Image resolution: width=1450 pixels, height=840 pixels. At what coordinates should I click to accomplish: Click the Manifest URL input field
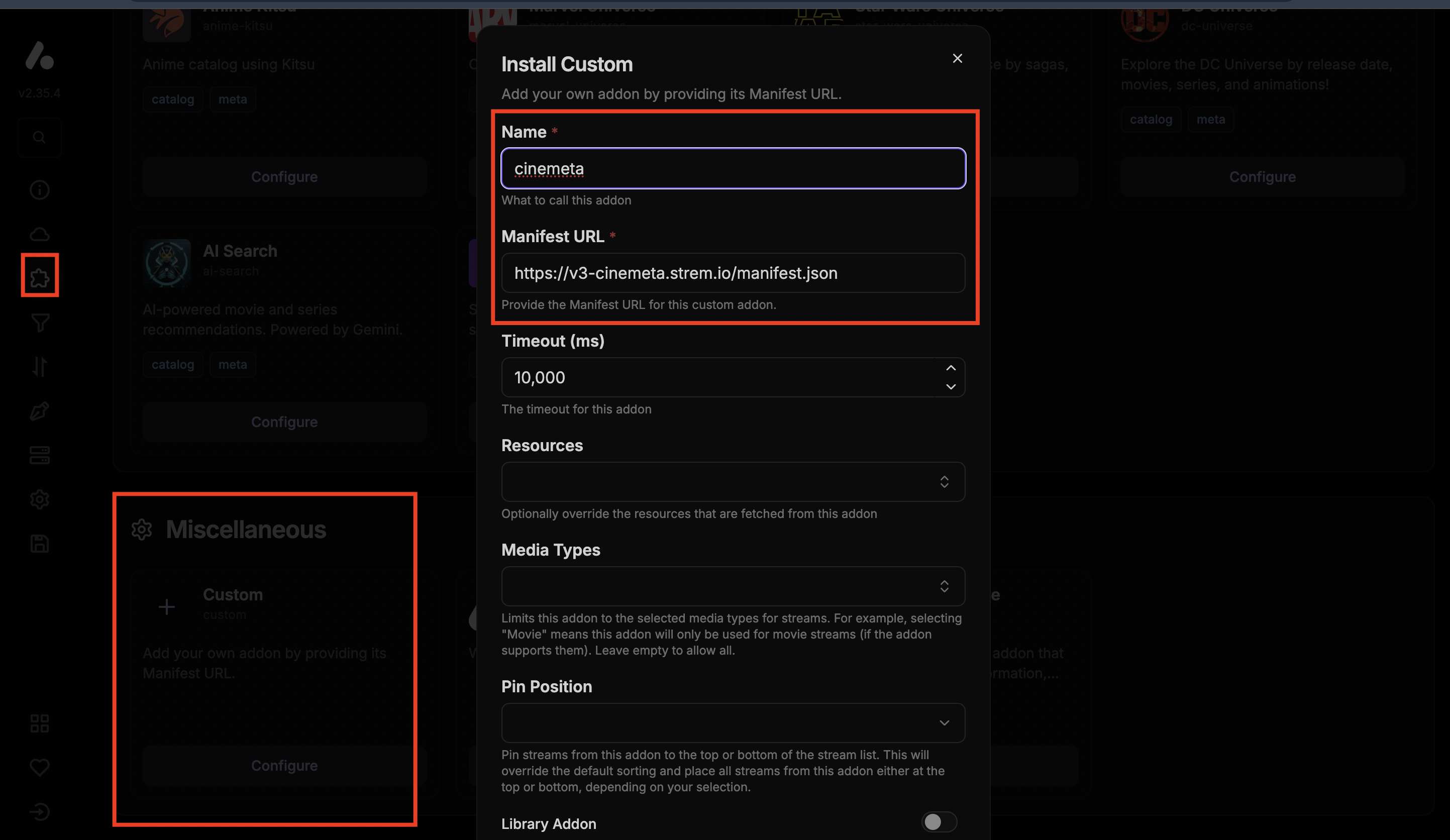coord(733,273)
